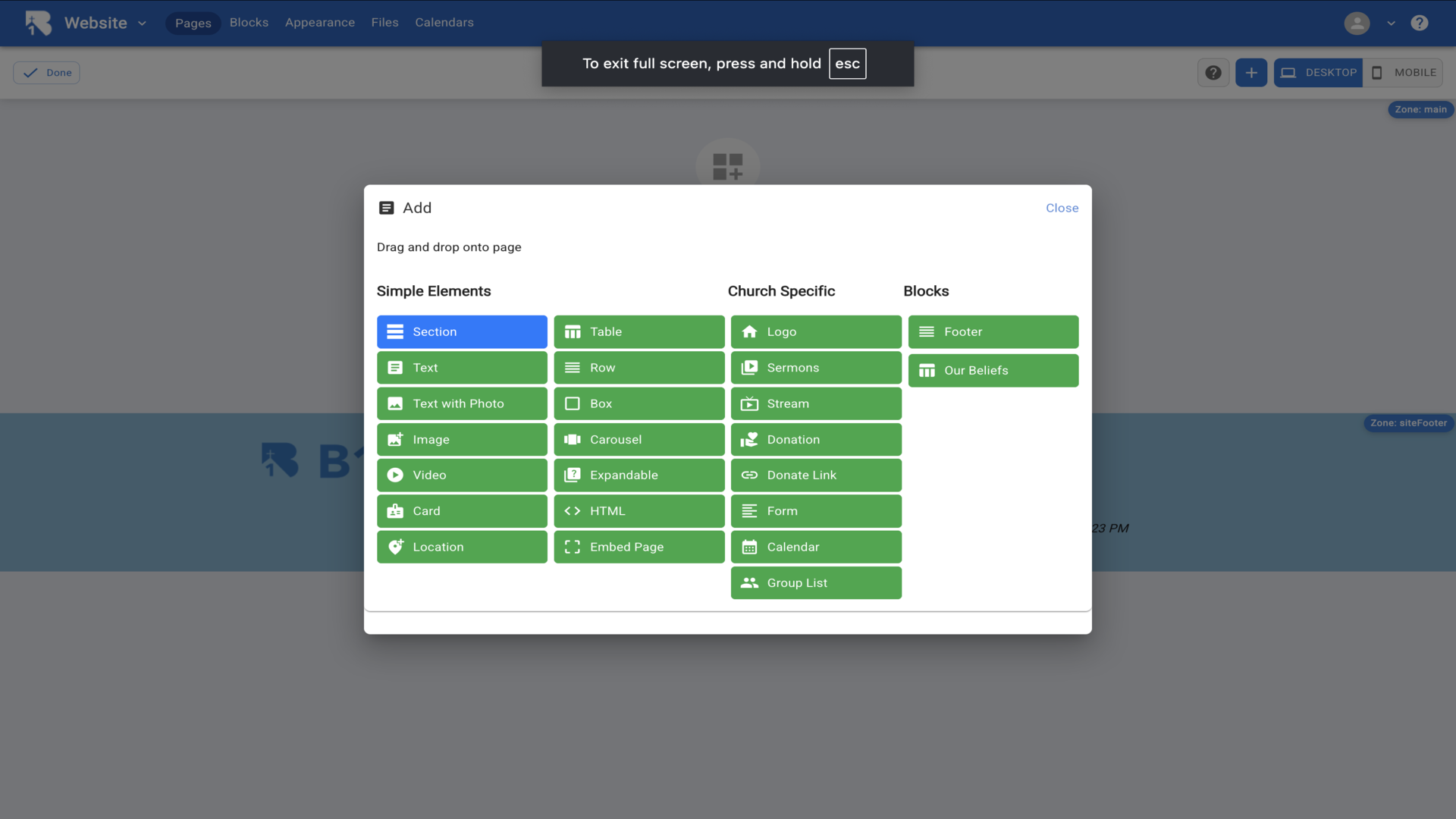Click the blue plus add button
This screenshot has height=819, width=1456.
pos(1250,73)
